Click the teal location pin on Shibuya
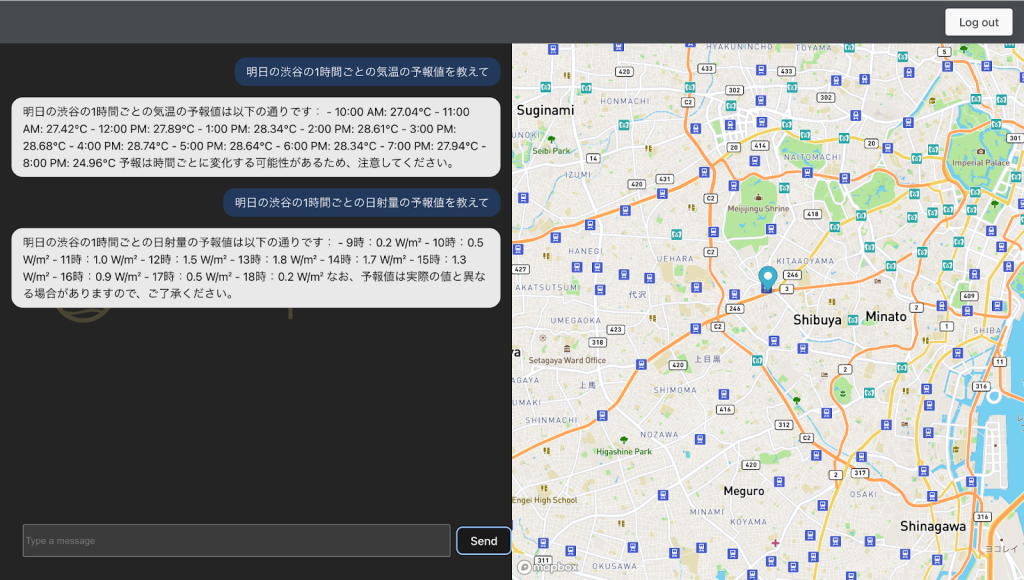 point(767,278)
